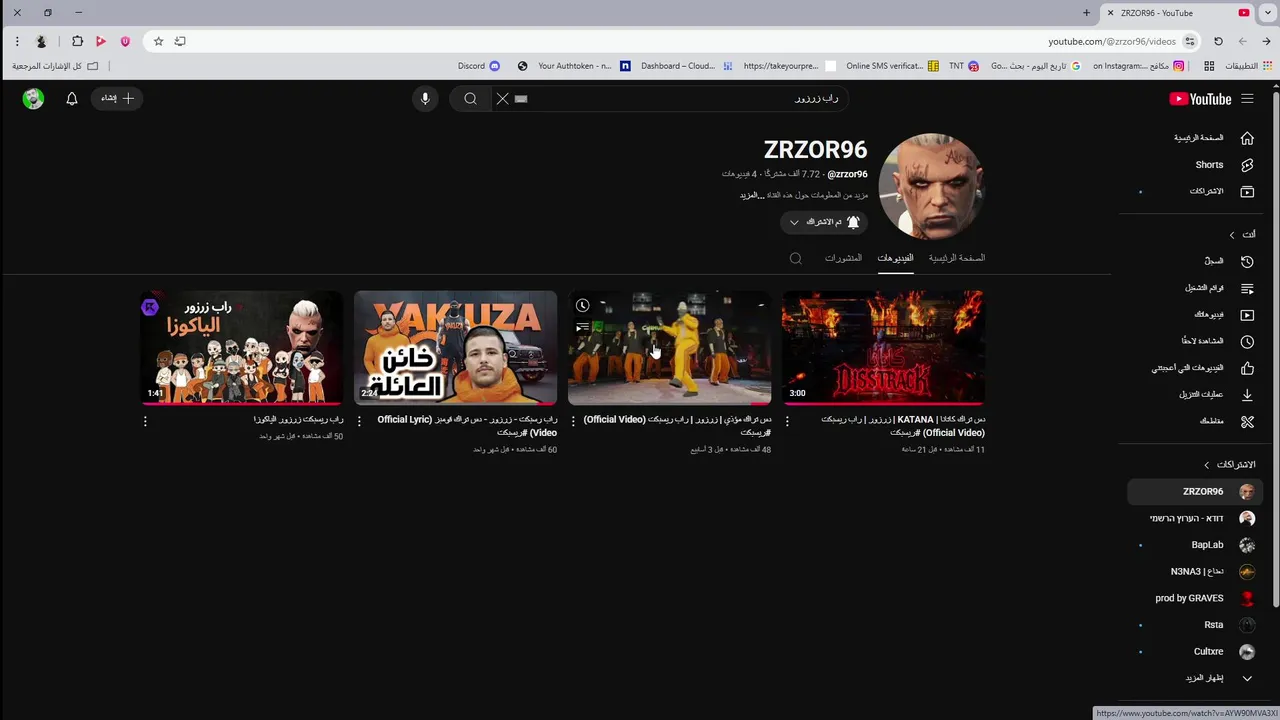Open the notifications bell in the header
Screen dimensions: 1280x720
pos(72,98)
